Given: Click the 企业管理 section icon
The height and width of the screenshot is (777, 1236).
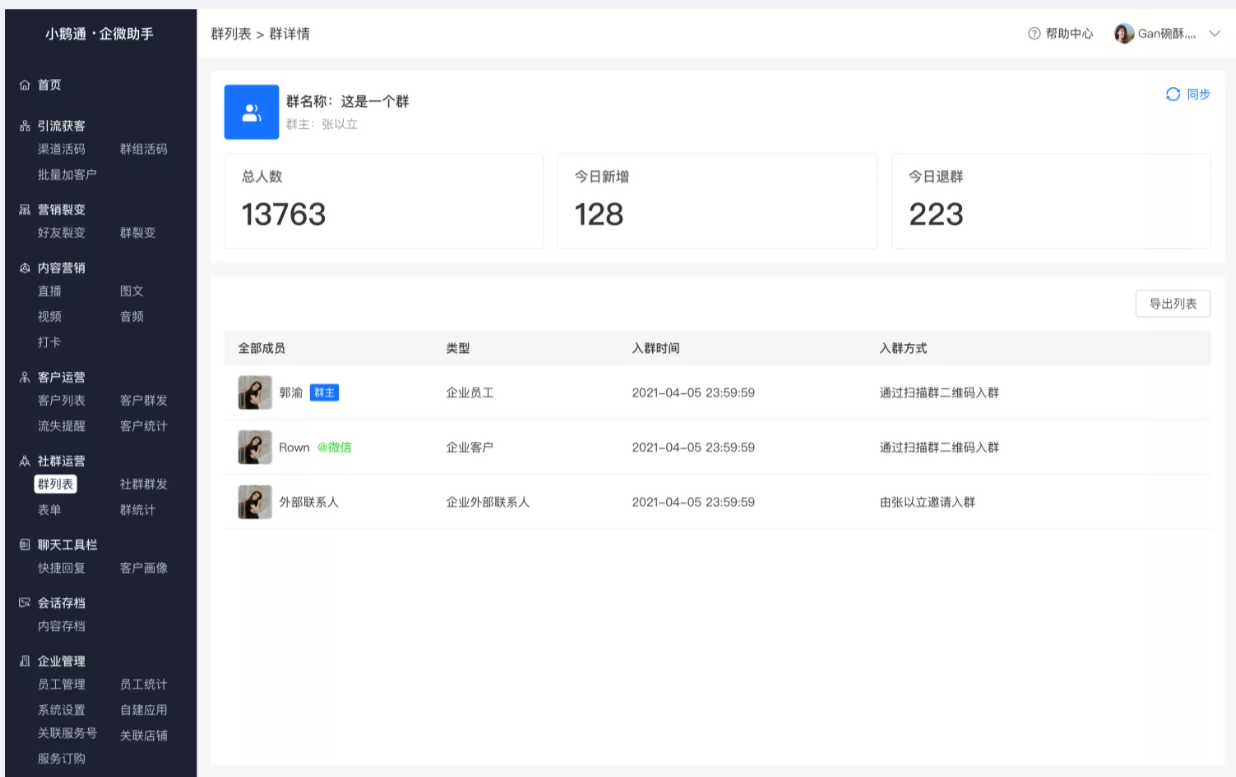Looking at the screenshot, I should [x=25, y=661].
